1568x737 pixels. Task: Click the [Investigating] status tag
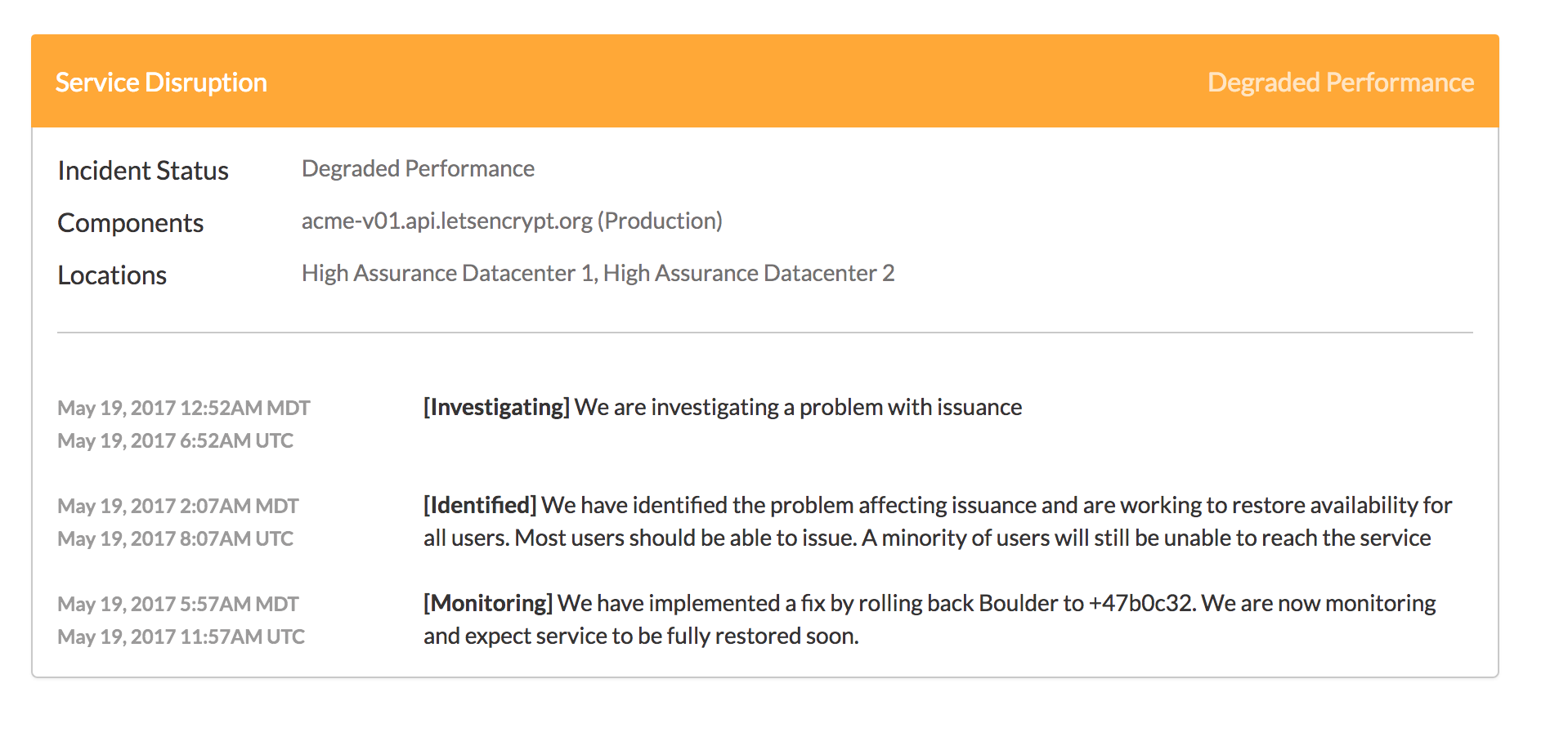point(496,407)
